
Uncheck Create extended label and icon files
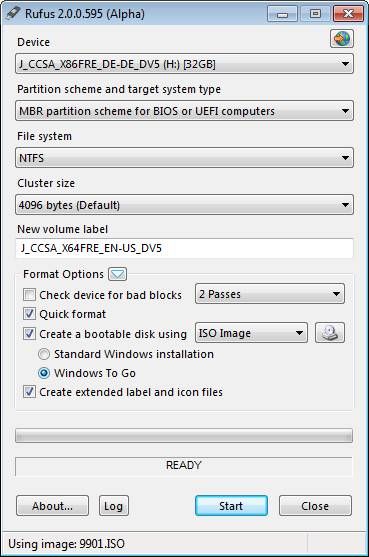click(29, 392)
